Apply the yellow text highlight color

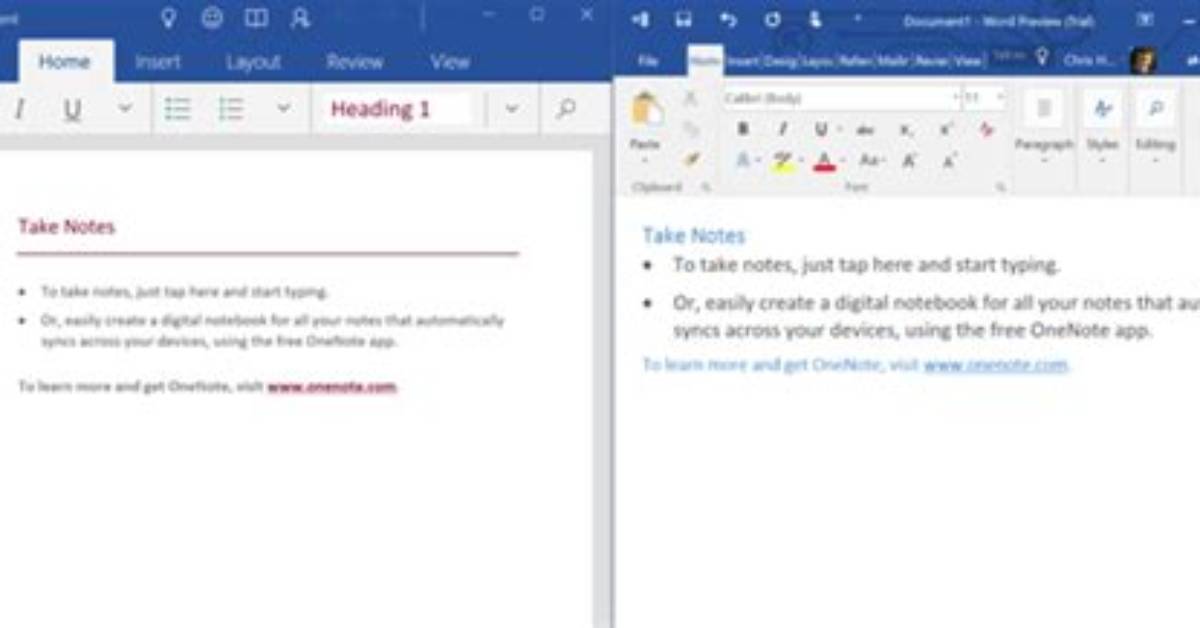[783, 160]
